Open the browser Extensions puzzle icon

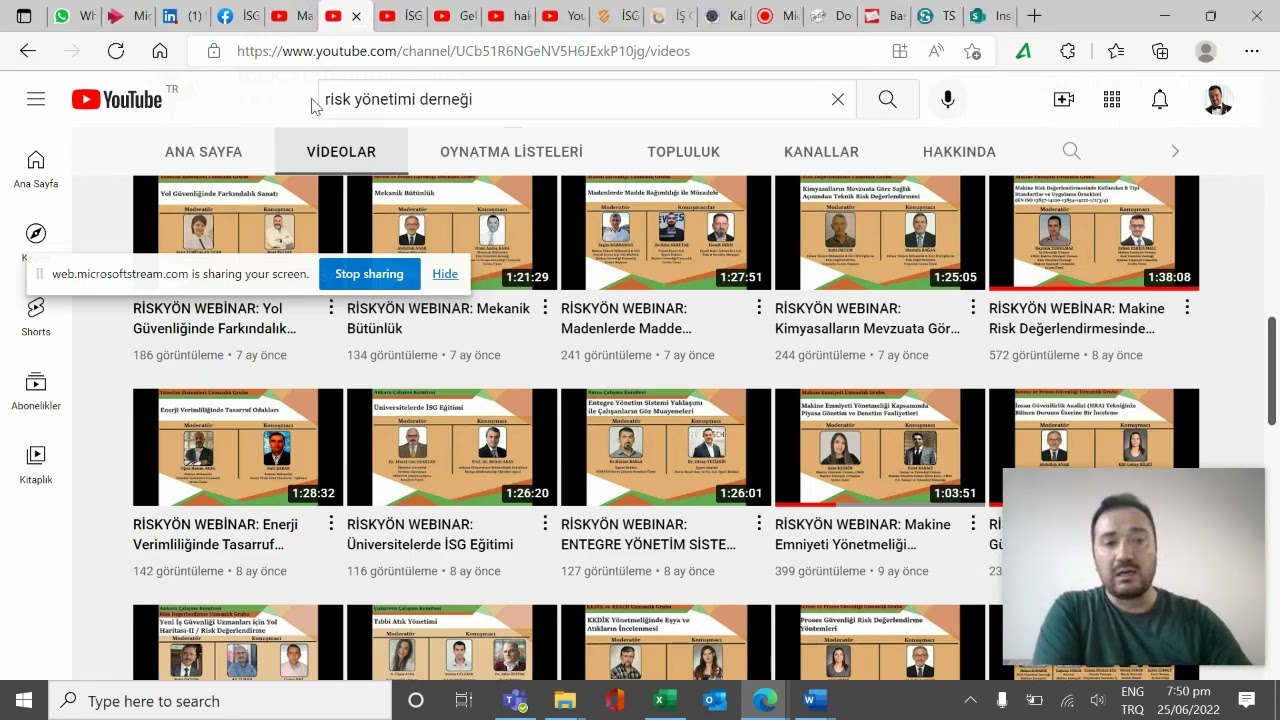[1068, 51]
